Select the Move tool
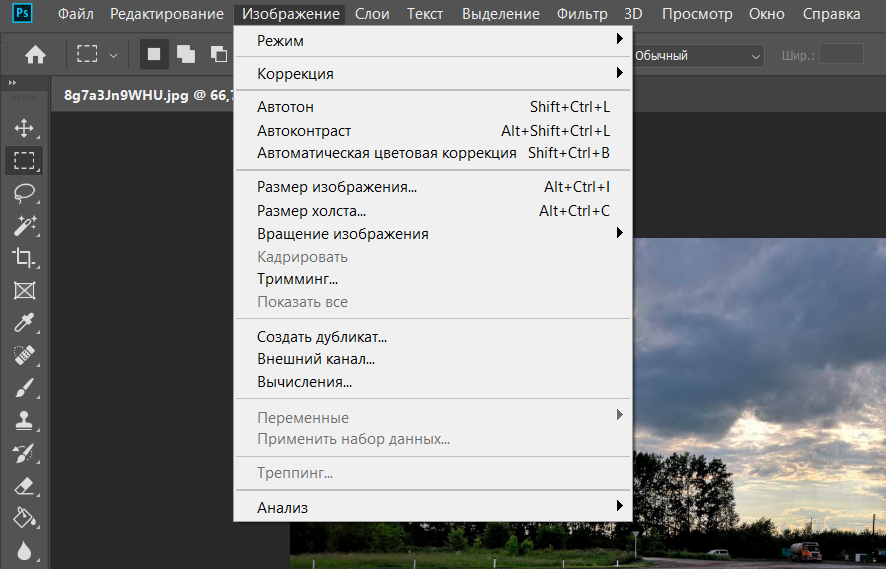 point(24,128)
